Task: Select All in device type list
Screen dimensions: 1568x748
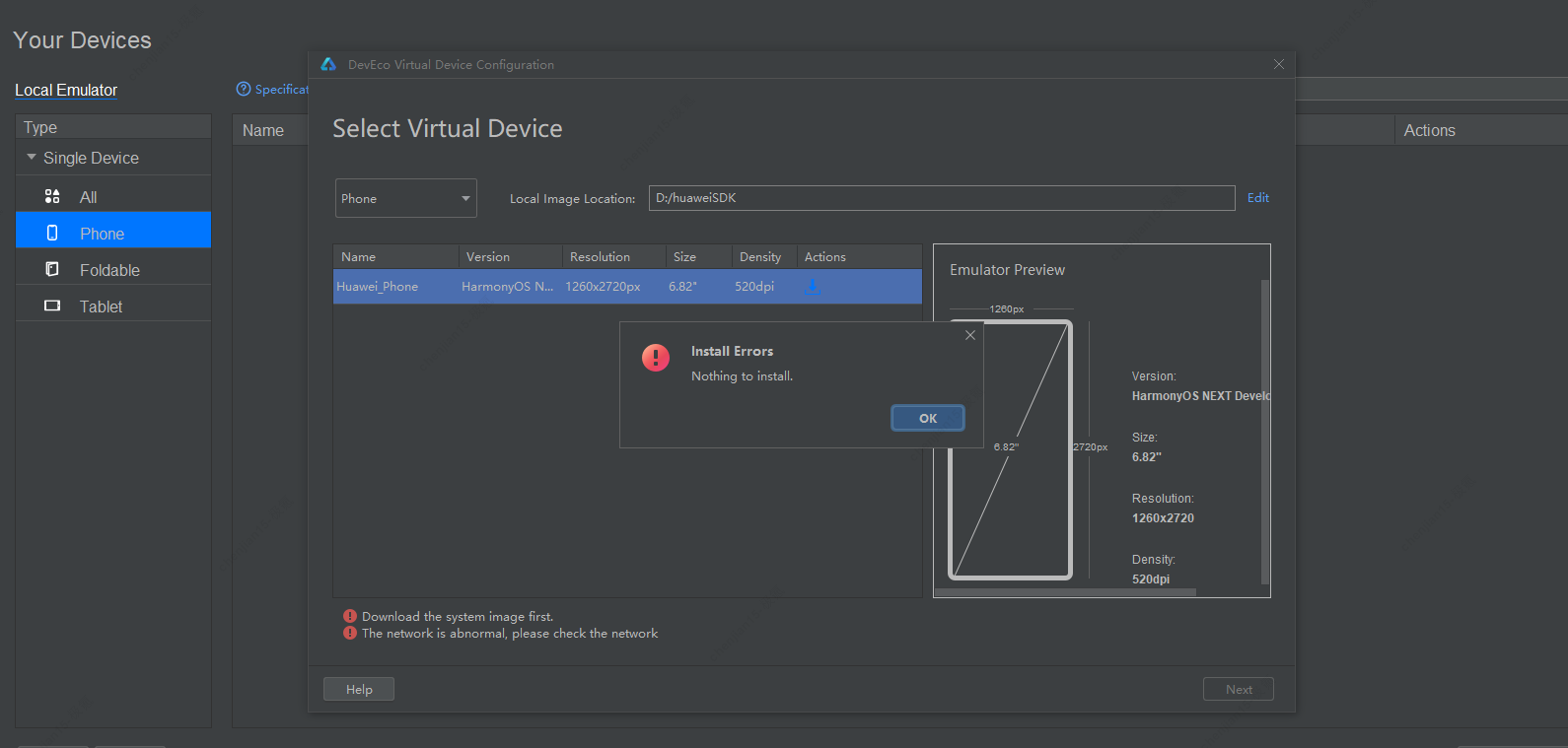Action: coord(113,197)
